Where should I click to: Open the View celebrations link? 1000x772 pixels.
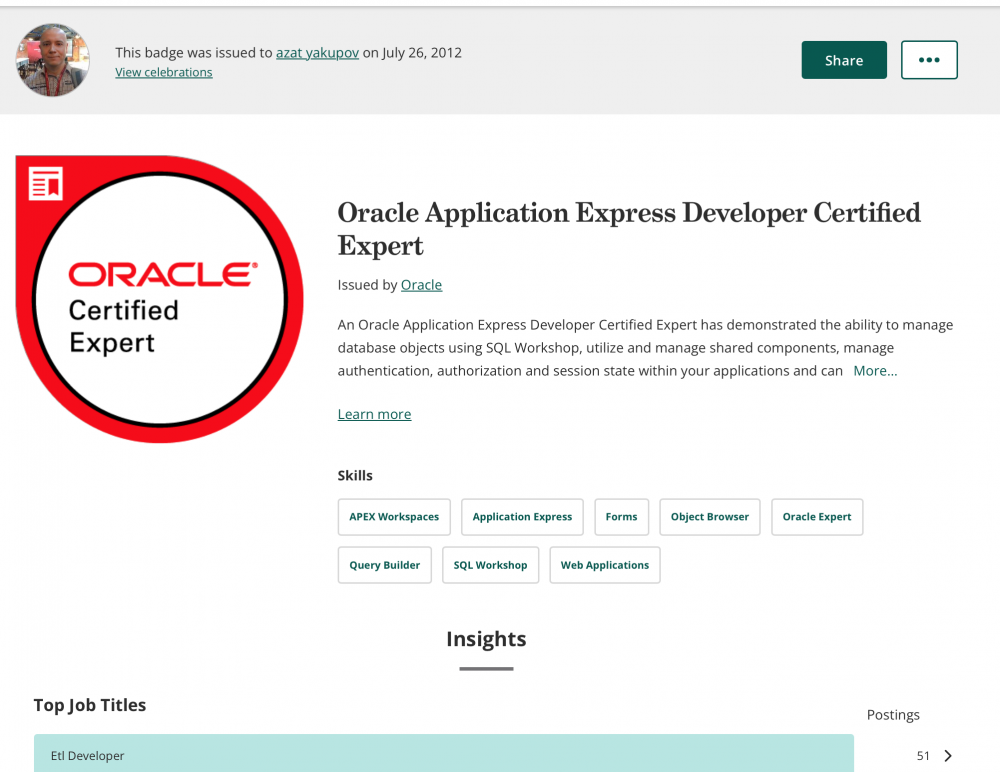click(x=164, y=72)
